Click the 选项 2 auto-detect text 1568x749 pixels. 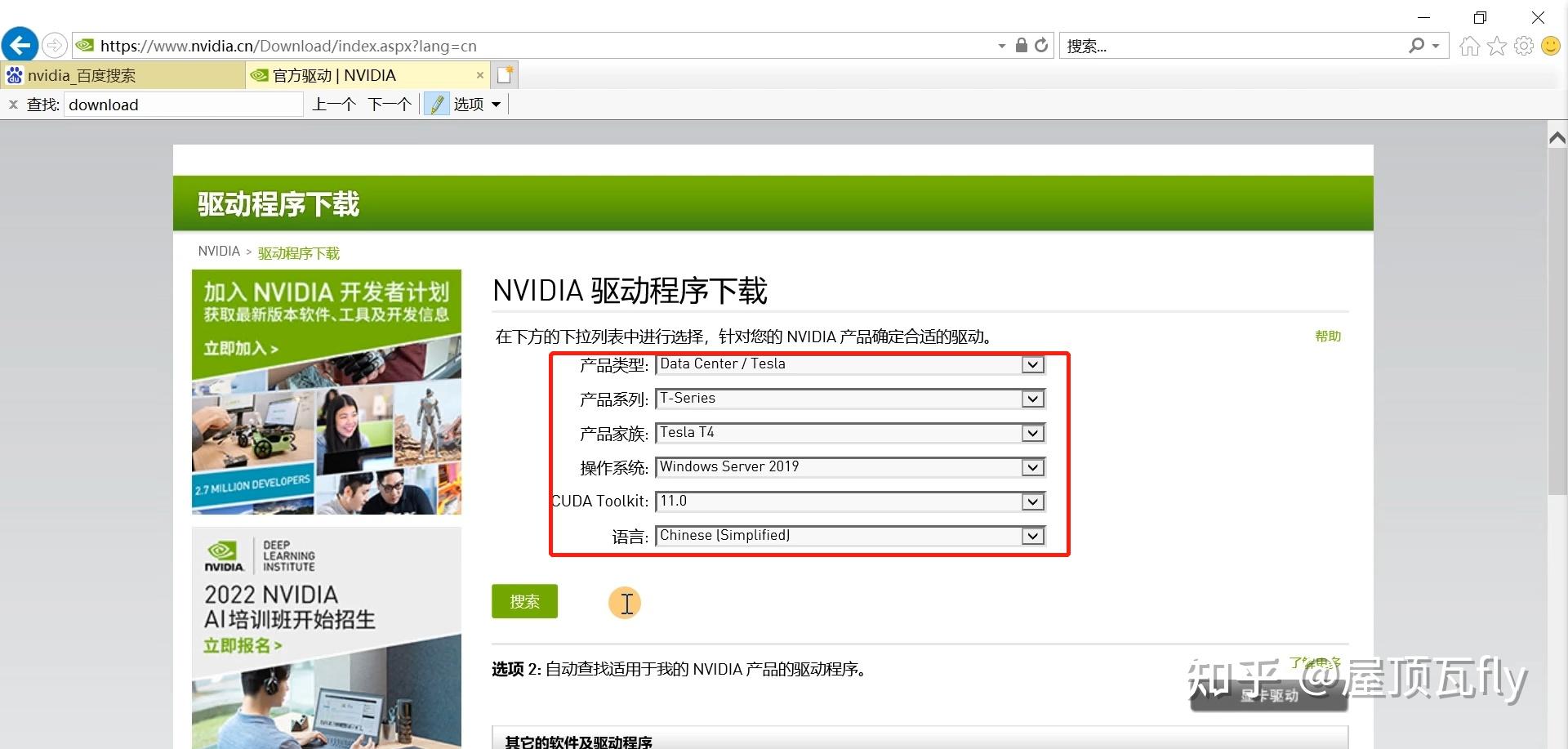pyautogui.click(x=681, y=669)
